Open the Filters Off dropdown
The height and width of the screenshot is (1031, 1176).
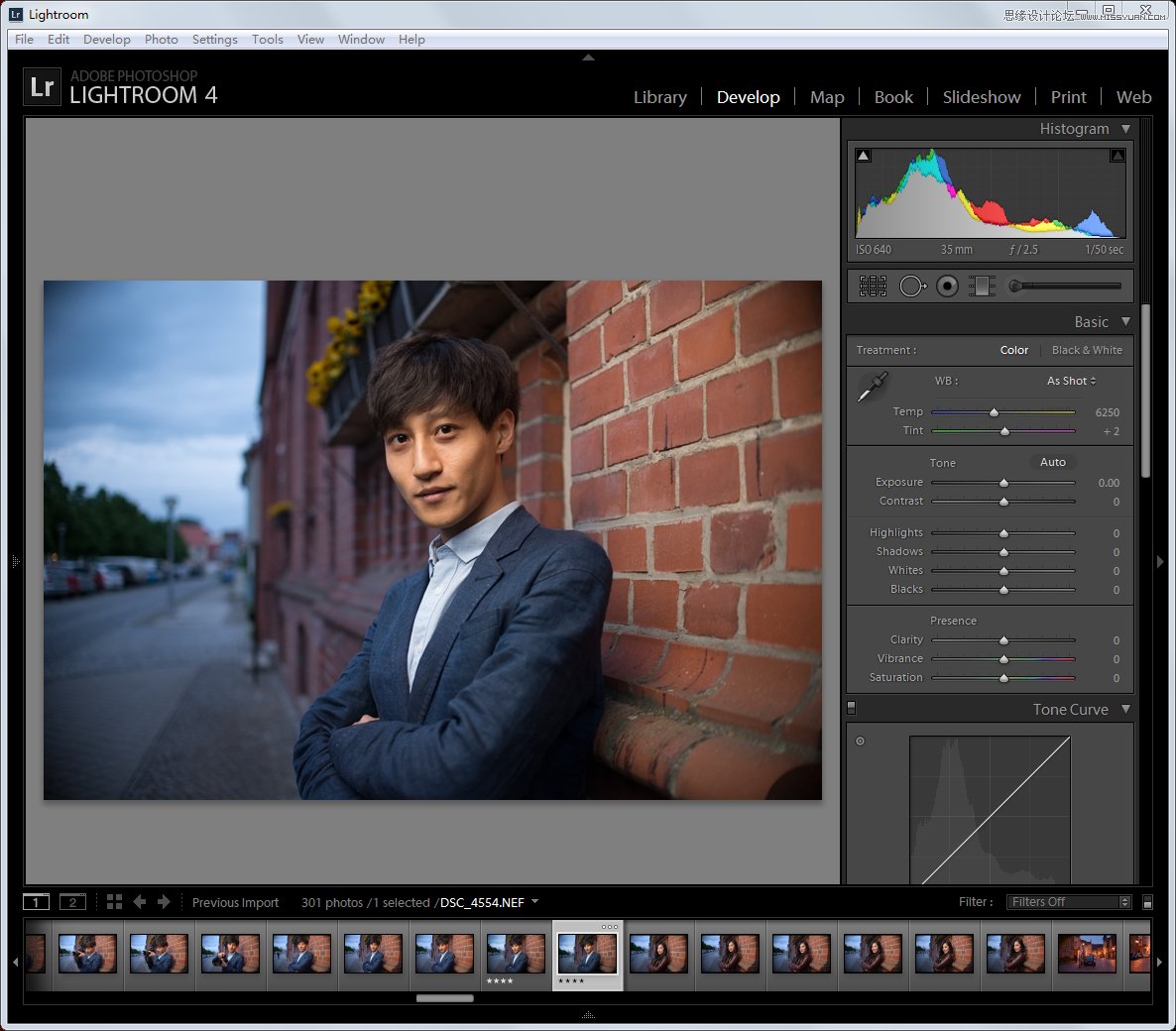pyautogui.click(x=1068, y=902)
